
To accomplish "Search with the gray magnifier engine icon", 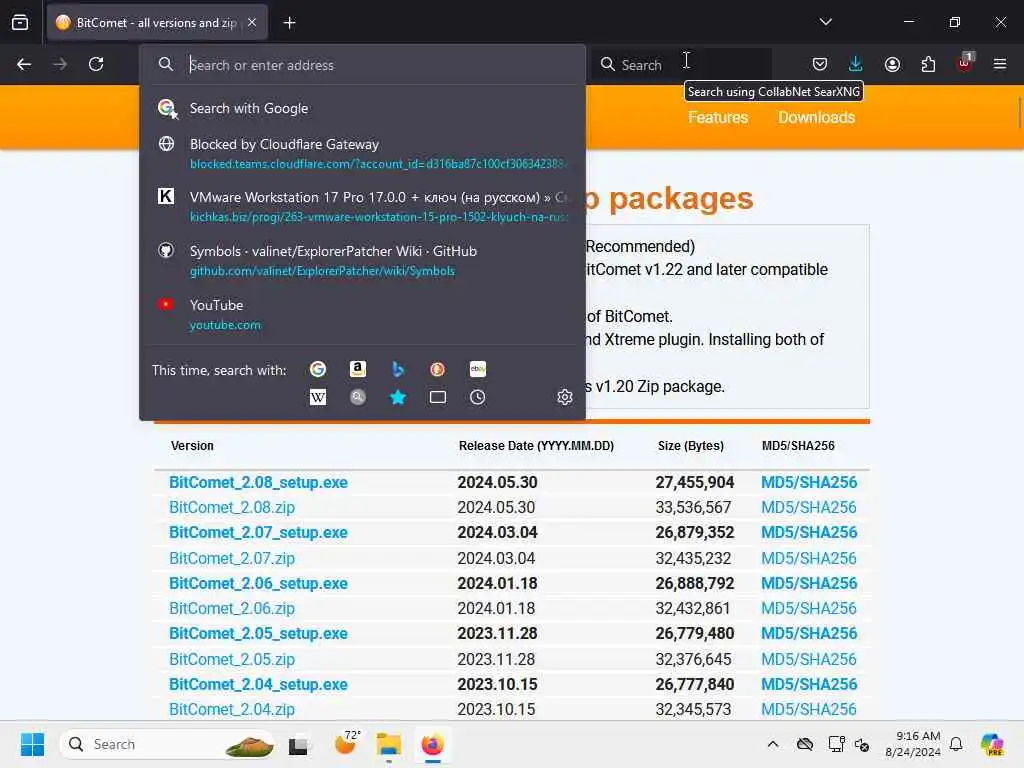I will [x=358, y=396].
